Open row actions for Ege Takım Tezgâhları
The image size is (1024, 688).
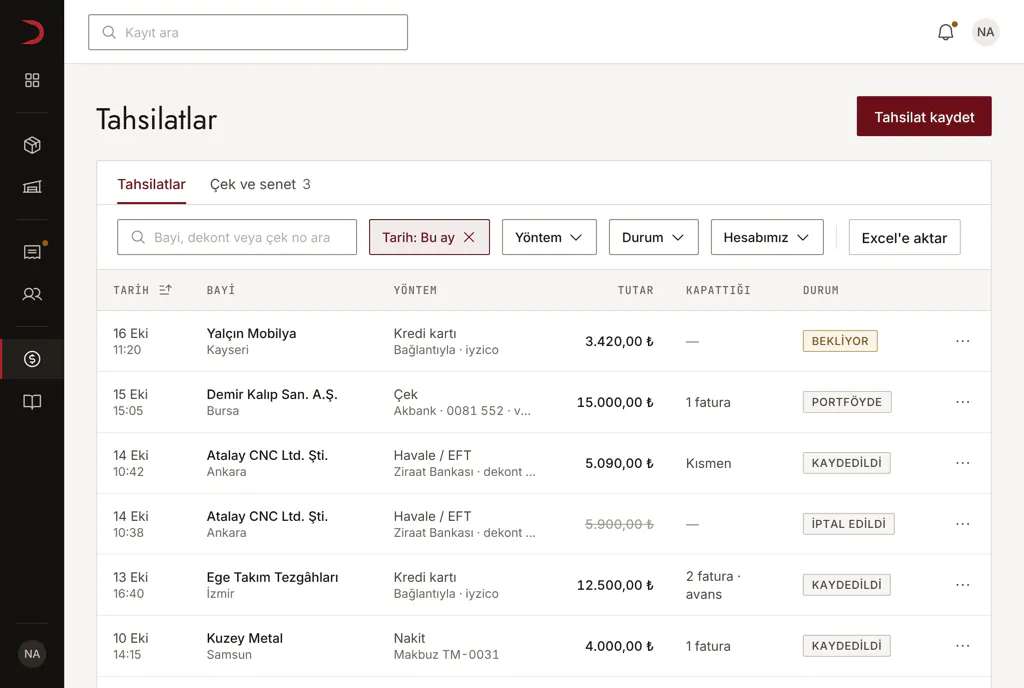pyautogui.click(x=963, y=585)
